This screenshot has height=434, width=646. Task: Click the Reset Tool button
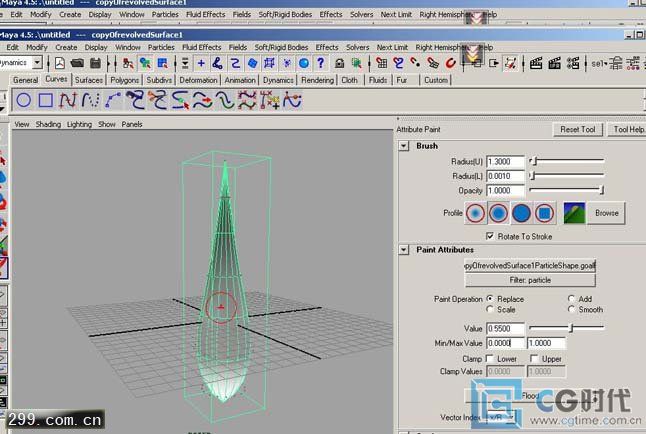click(x=578, y=129)
